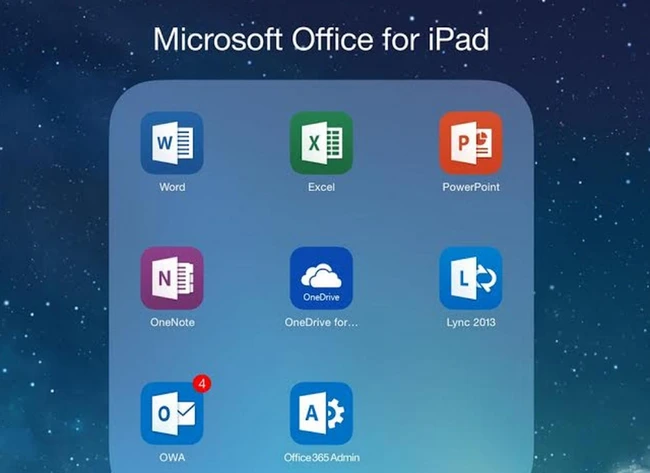Tap the 'OneNote' label text

pos(172,322)
